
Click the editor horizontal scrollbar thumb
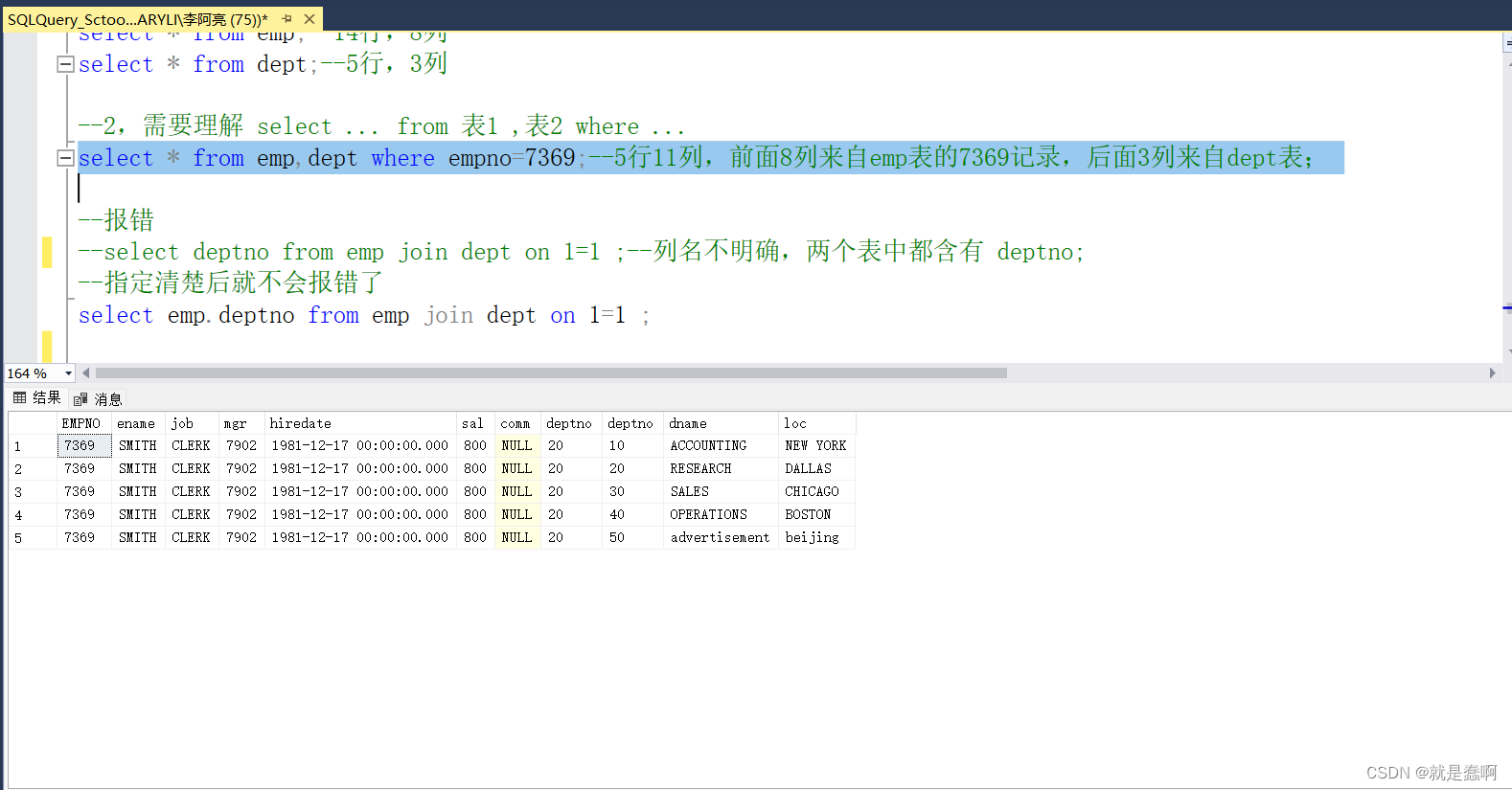click(551, 373)
